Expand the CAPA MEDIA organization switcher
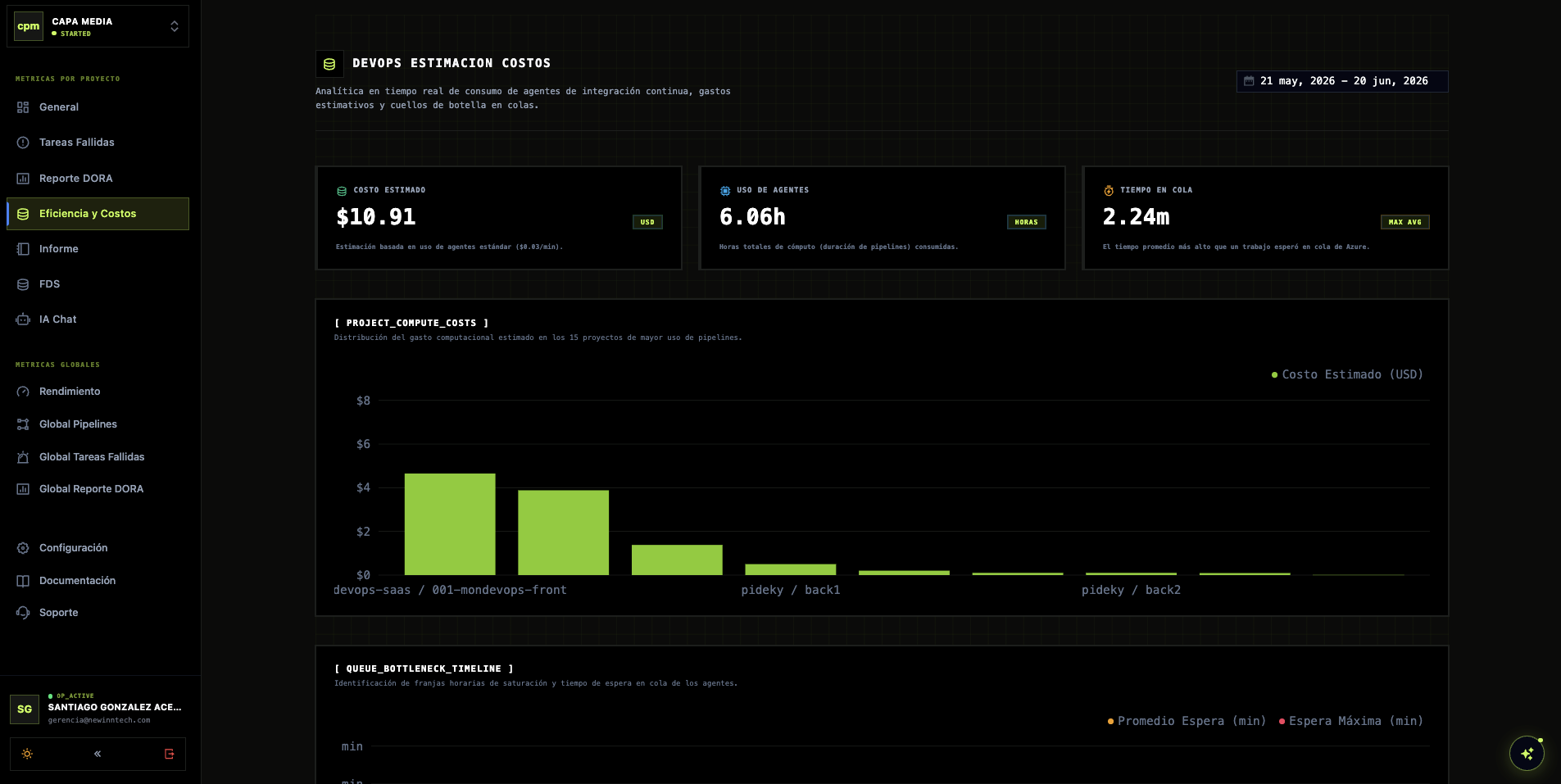The image size is (1561, 784). 98,26
